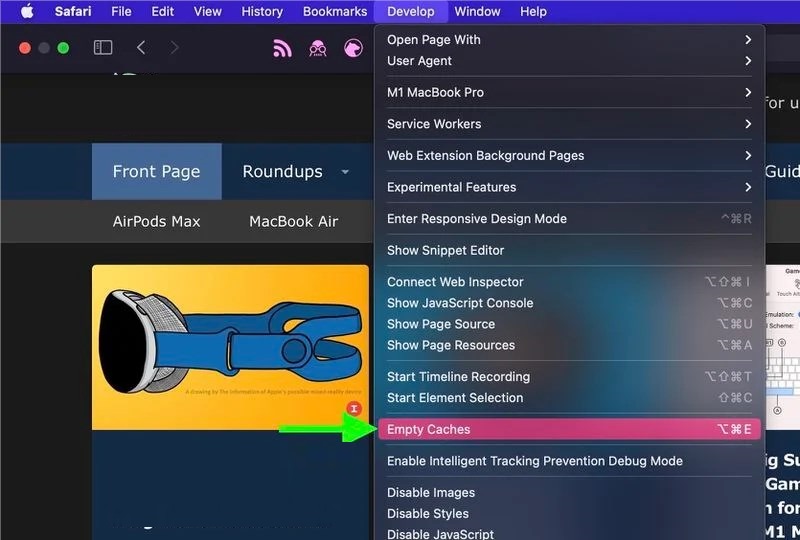This screenshot has width=800, height=540.
Task: Open the Edit menu
Action: [162, 11]
